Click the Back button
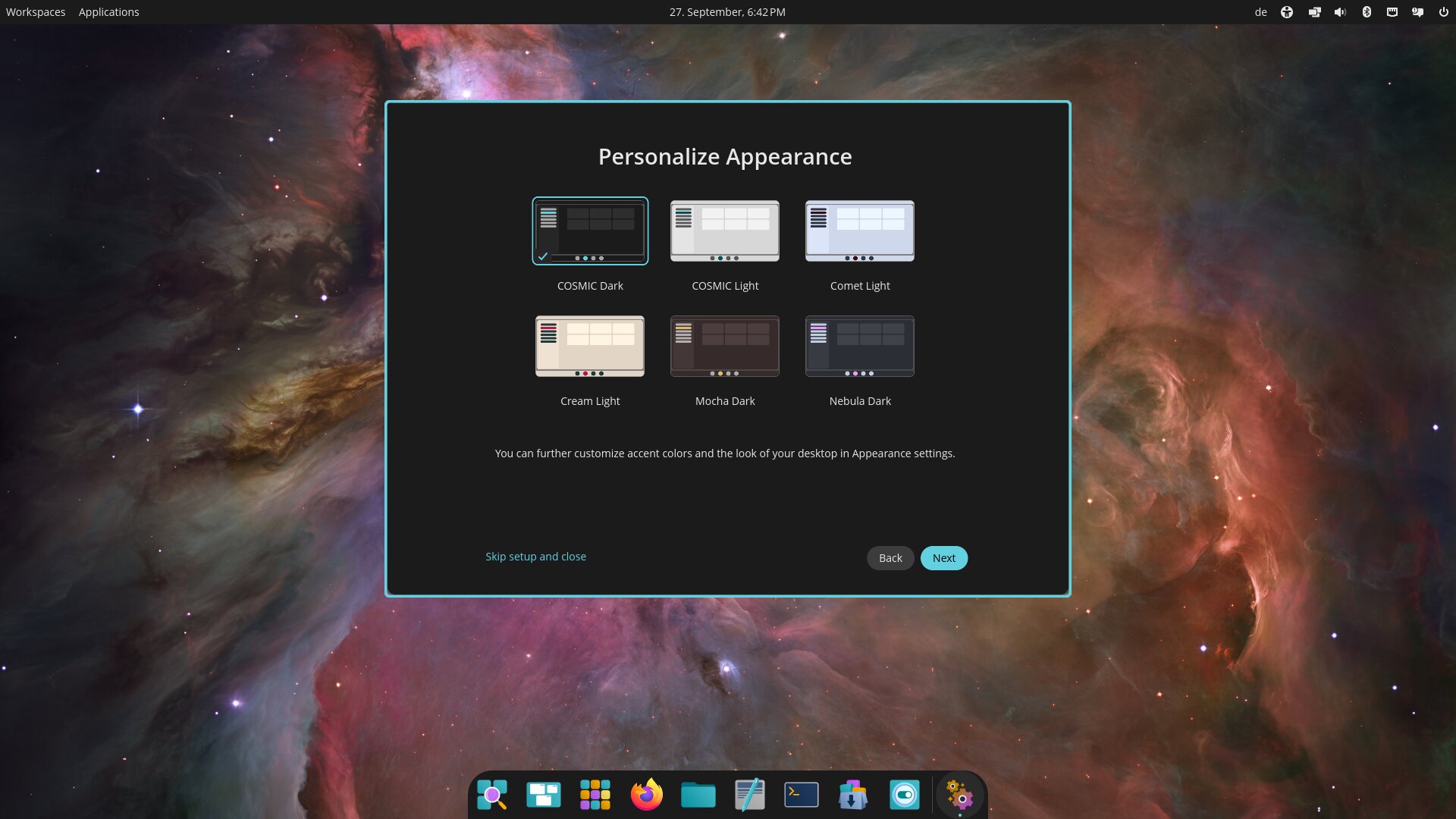Image resolution: width=1456 pixels, height=819 pixels. [x=890, y=558]
